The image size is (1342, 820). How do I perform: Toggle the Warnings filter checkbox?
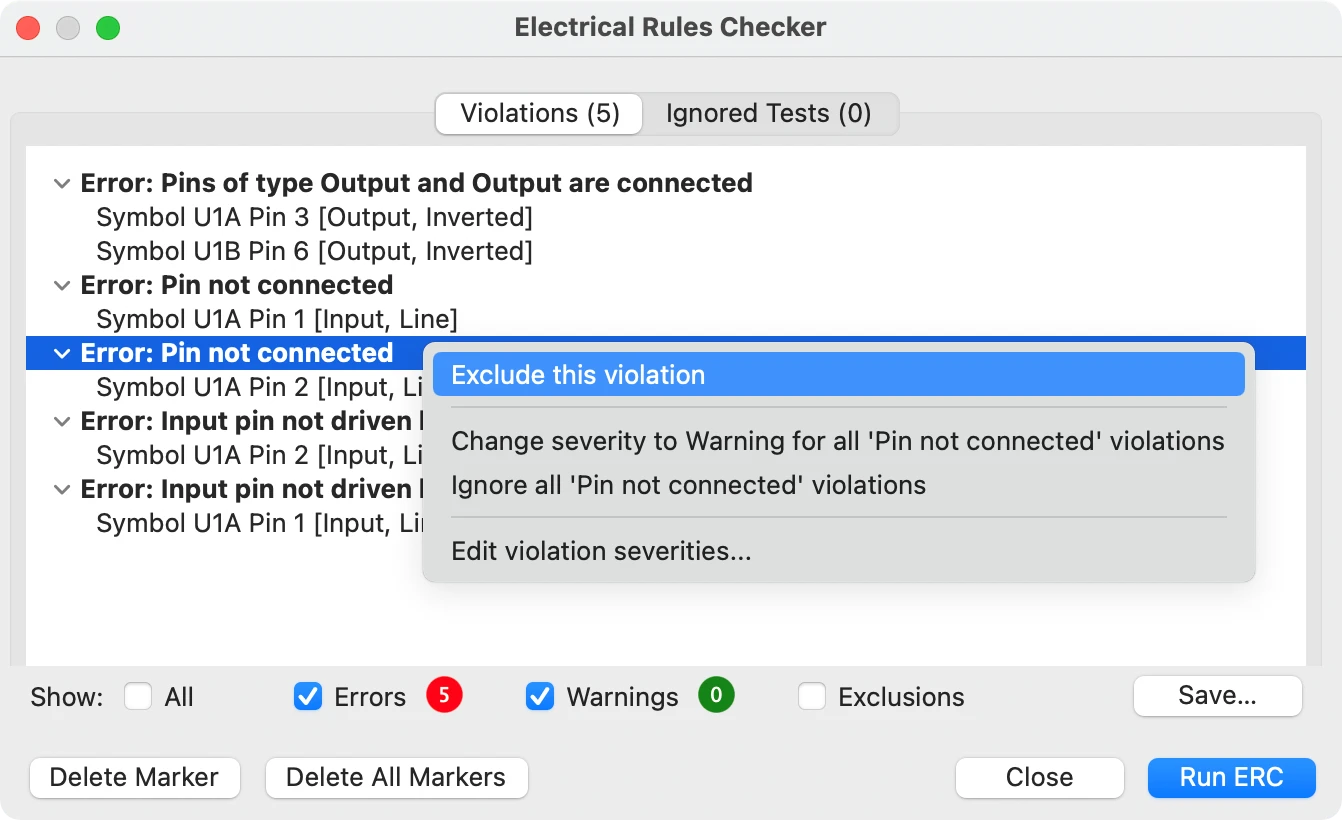point(540,697)
